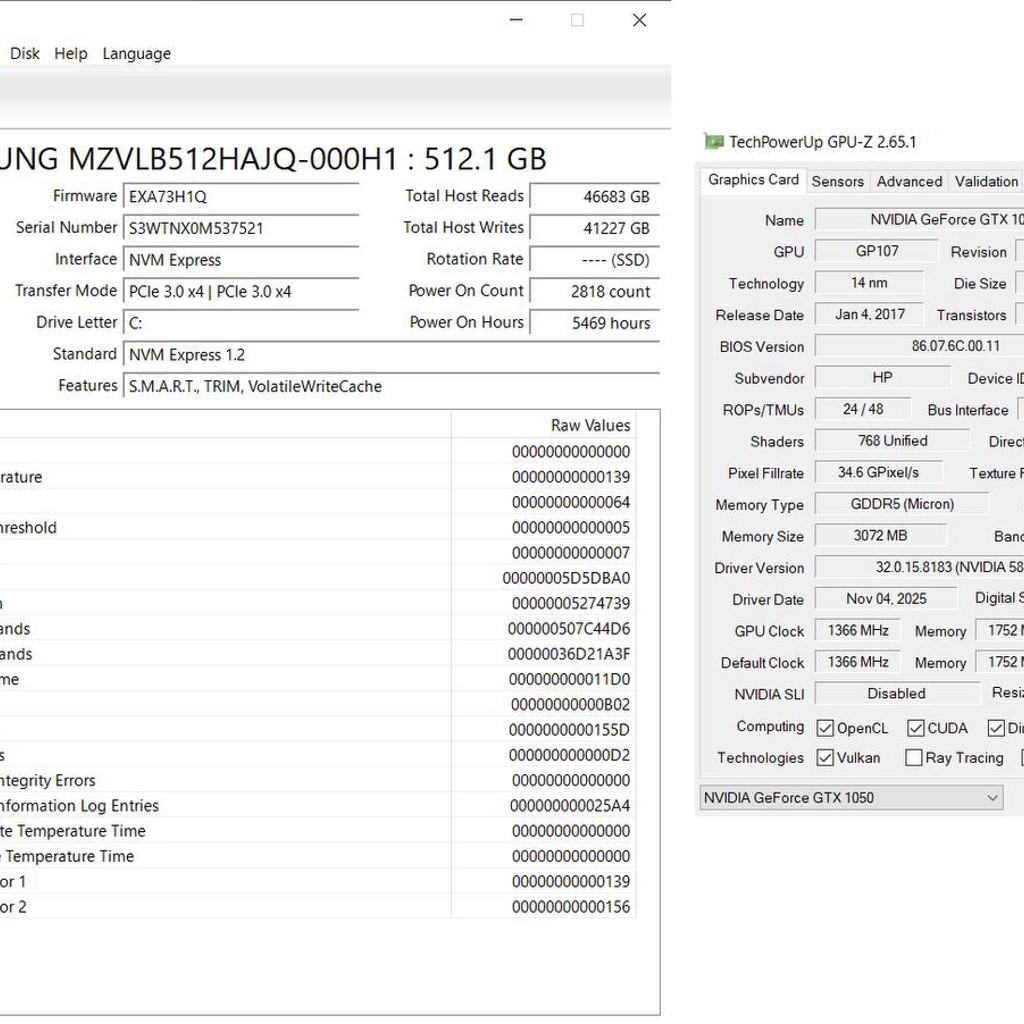Click the Firmware field EXA73H1Q
The image size is (1024, 1024).
tap(241, 197)
